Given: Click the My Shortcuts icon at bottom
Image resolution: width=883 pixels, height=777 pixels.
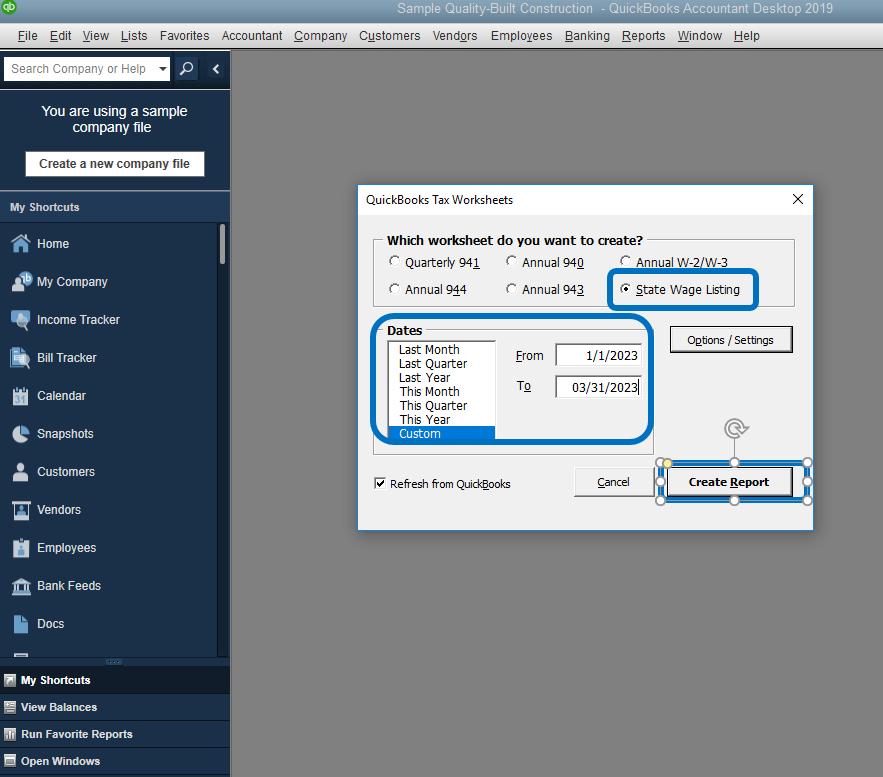Looking at the screenshot, I should point(10,680).
